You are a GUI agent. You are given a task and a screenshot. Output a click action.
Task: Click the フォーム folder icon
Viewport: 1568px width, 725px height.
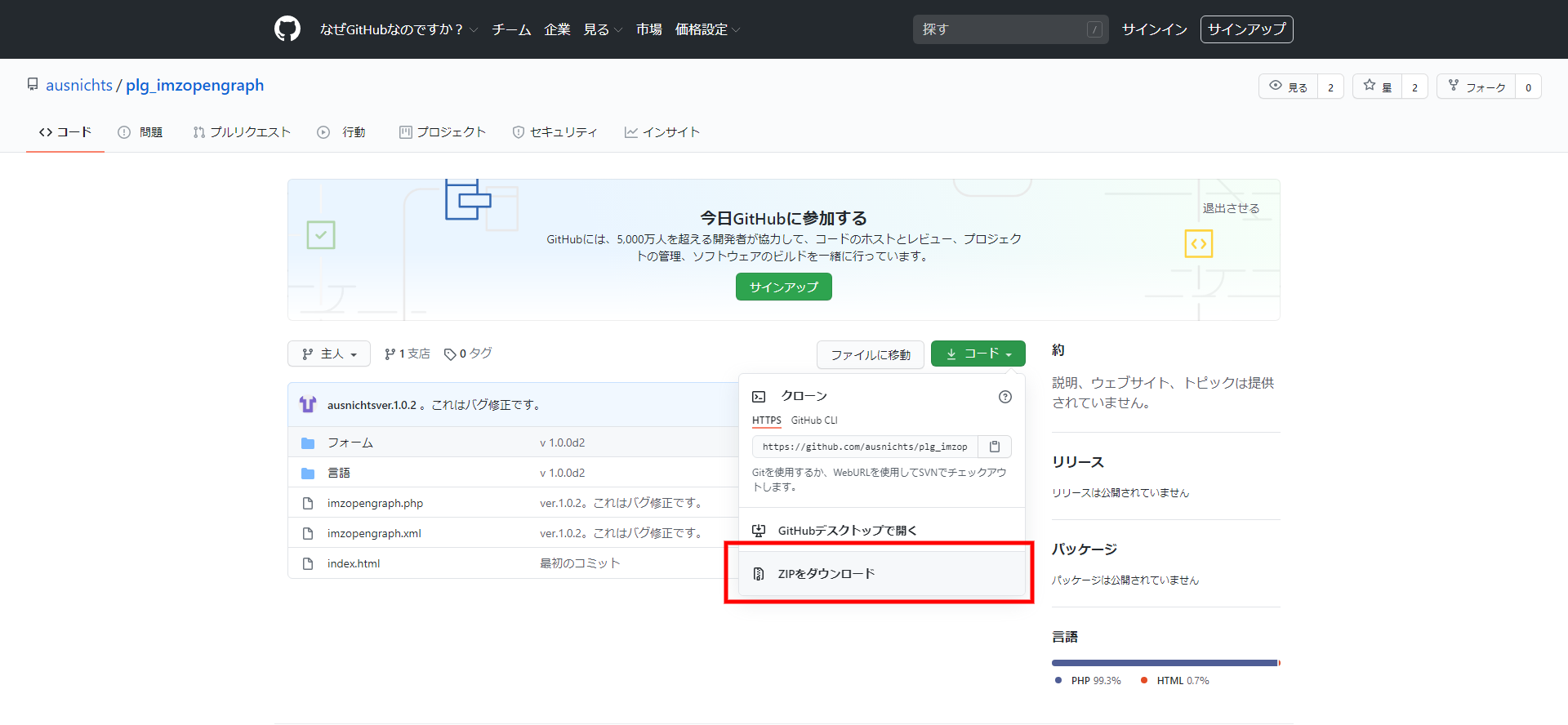(308, 443)
